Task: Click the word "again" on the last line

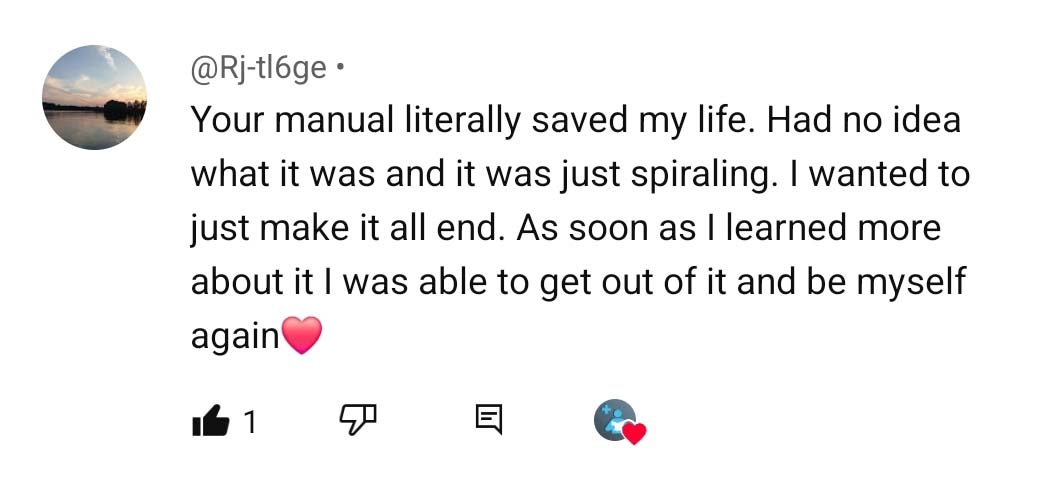Action: (235, 336)
